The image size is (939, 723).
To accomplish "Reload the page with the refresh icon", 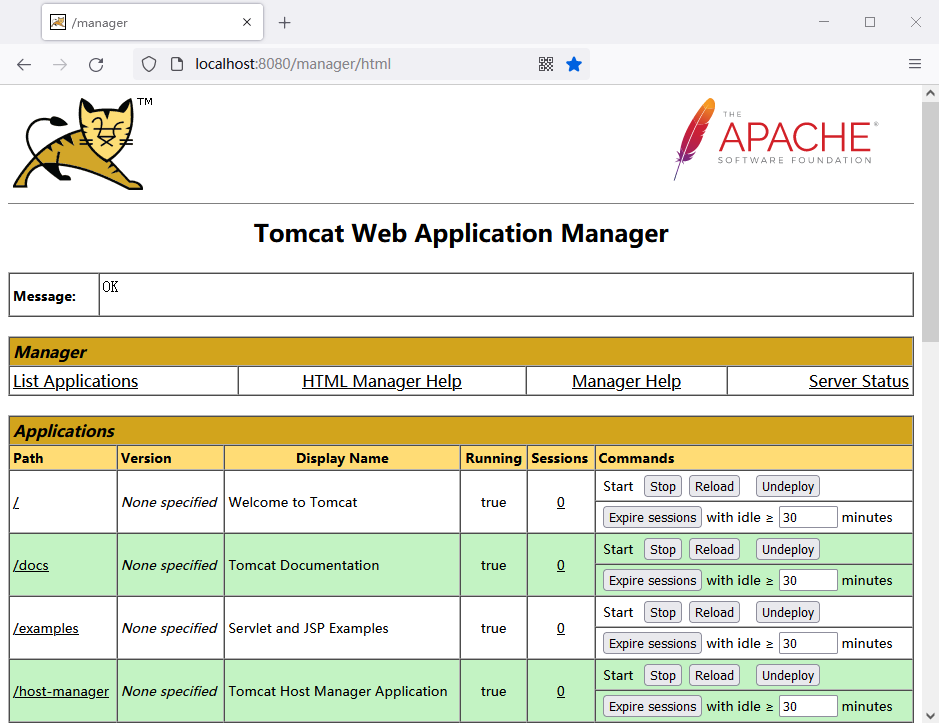I will [x=96, y=64].
